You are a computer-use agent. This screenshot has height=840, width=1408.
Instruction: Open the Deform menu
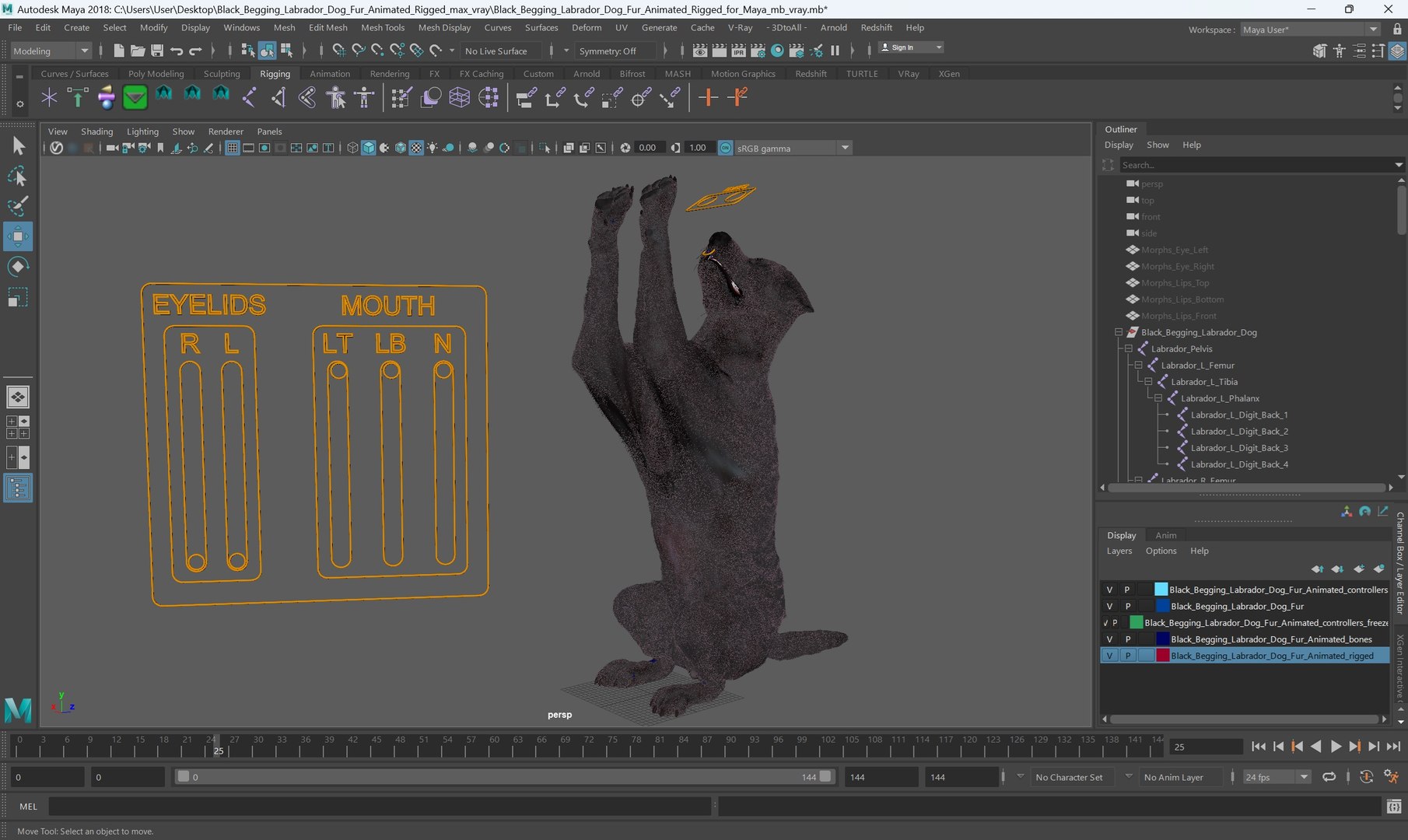click(x=587, y=27)
